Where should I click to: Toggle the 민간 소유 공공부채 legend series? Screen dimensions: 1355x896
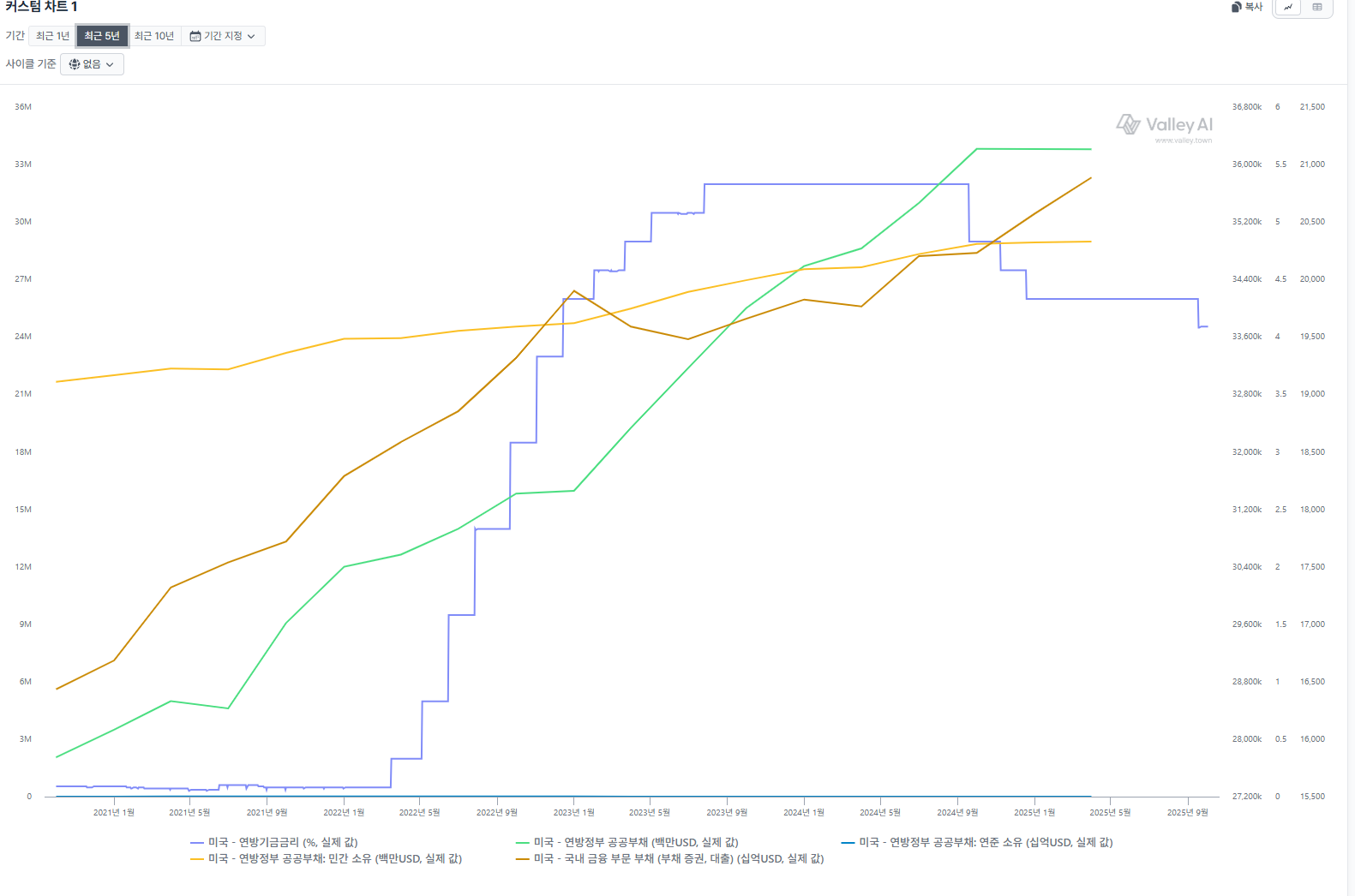(327, 858)
